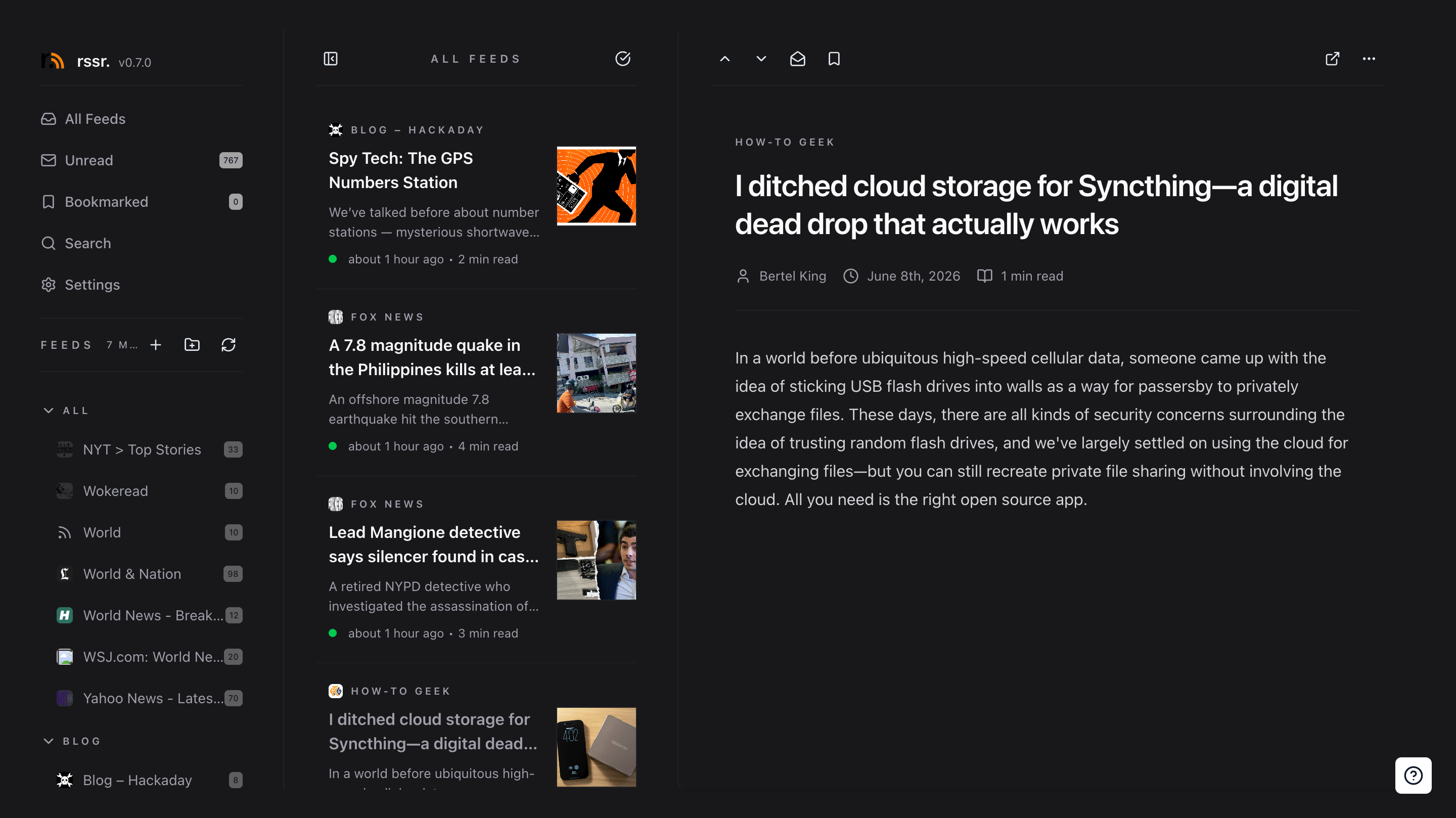
Task: Click Fox News favicon on Mangione article
Action: [336, 504]
